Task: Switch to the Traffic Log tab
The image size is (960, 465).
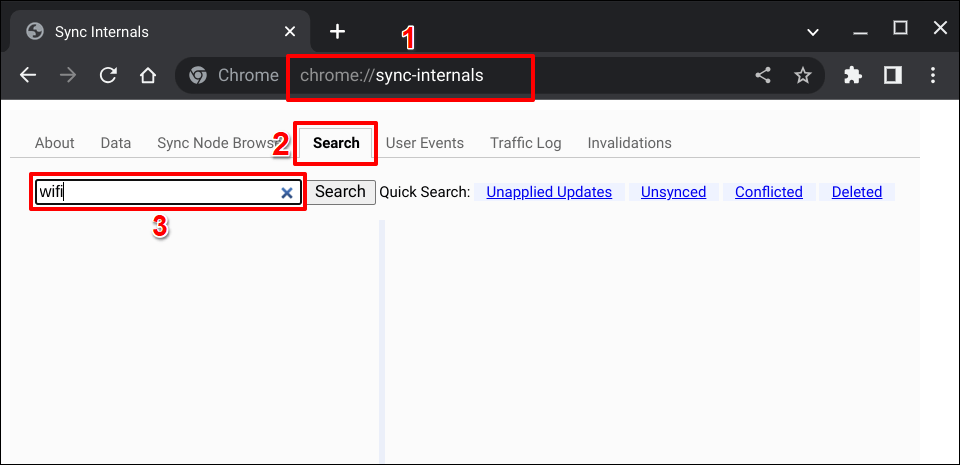Action: pyautogui.click(x=525, y=143)
